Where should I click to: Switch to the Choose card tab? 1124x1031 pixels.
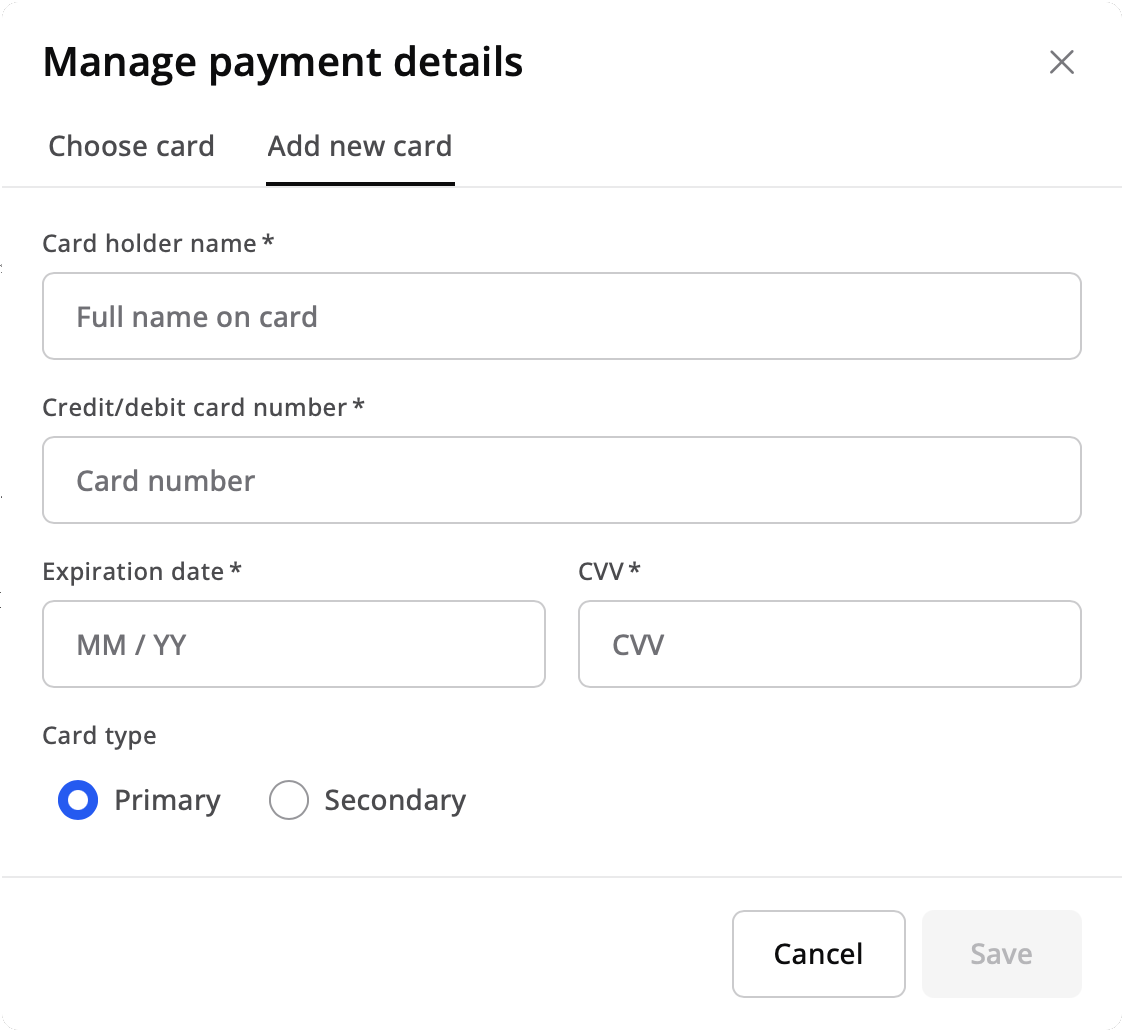click(x=131, y=147)
